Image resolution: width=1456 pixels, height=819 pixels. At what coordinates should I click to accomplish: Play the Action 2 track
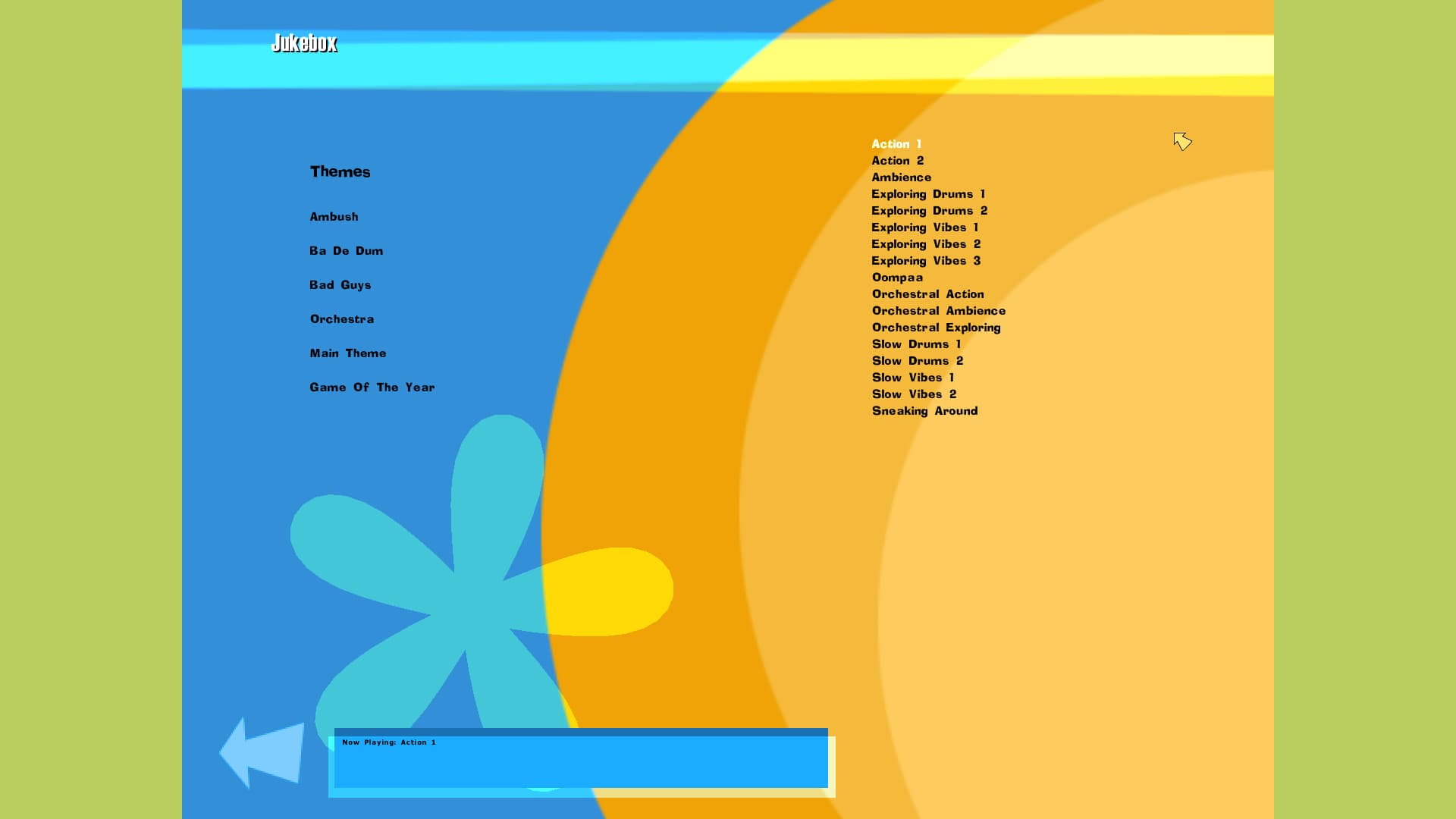pos(897,161)
